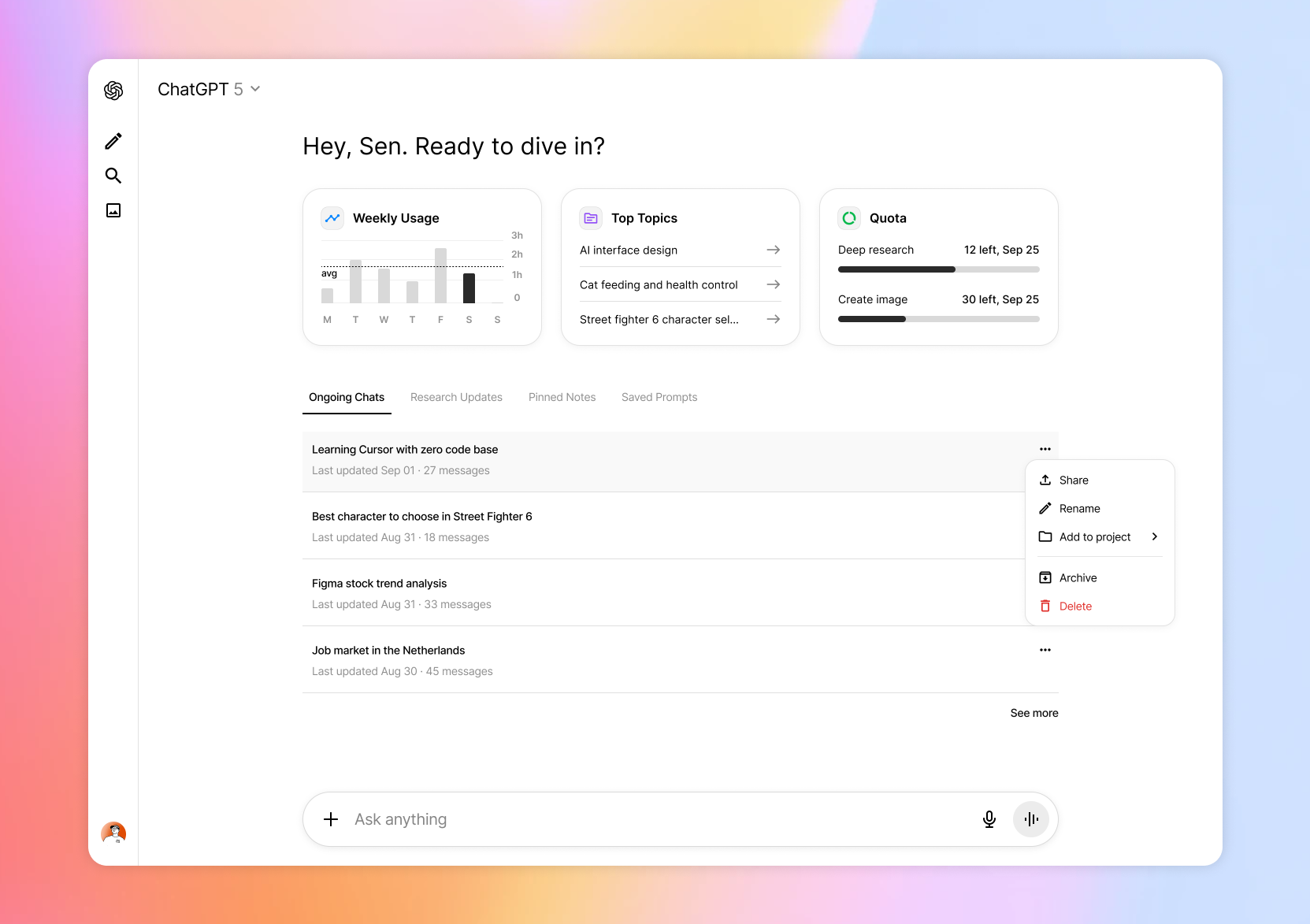Open the ChatGPT 5 model dropdown
This screenshot has width=1310, height=924.
[209, 90]
